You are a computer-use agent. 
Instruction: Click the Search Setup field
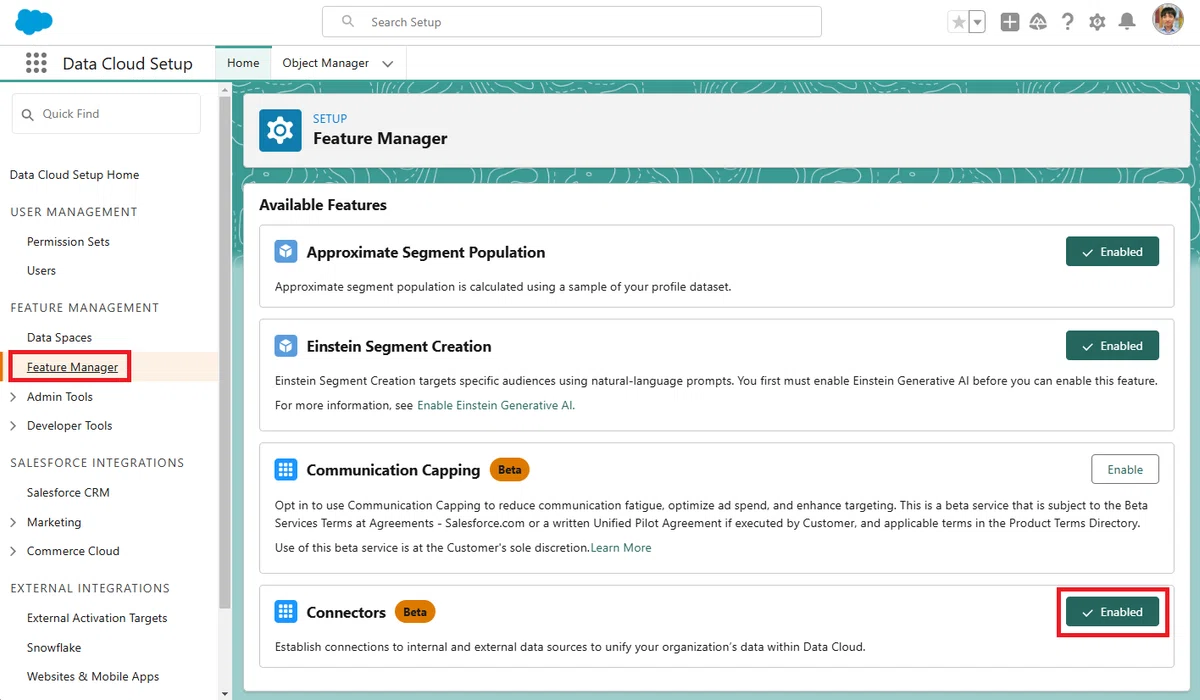coord(571,21)
